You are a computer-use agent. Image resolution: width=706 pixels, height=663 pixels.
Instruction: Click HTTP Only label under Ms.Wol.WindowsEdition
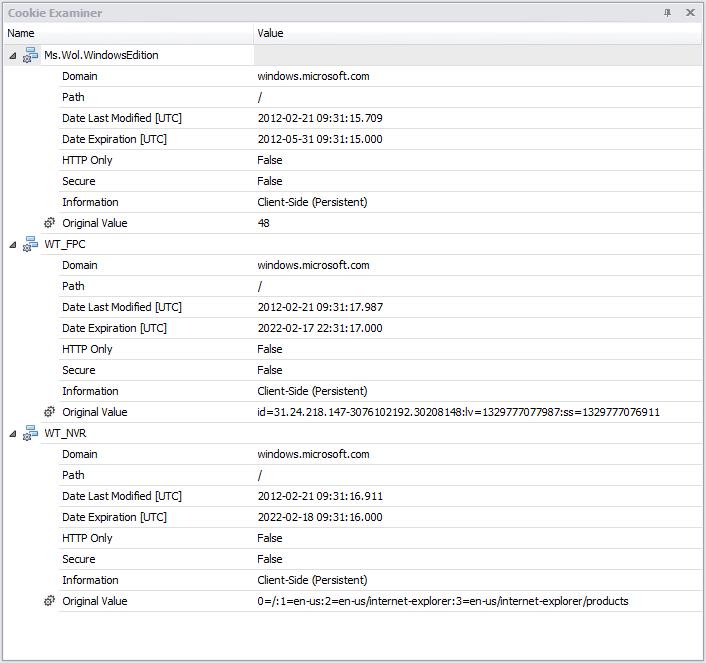[87, 160]
